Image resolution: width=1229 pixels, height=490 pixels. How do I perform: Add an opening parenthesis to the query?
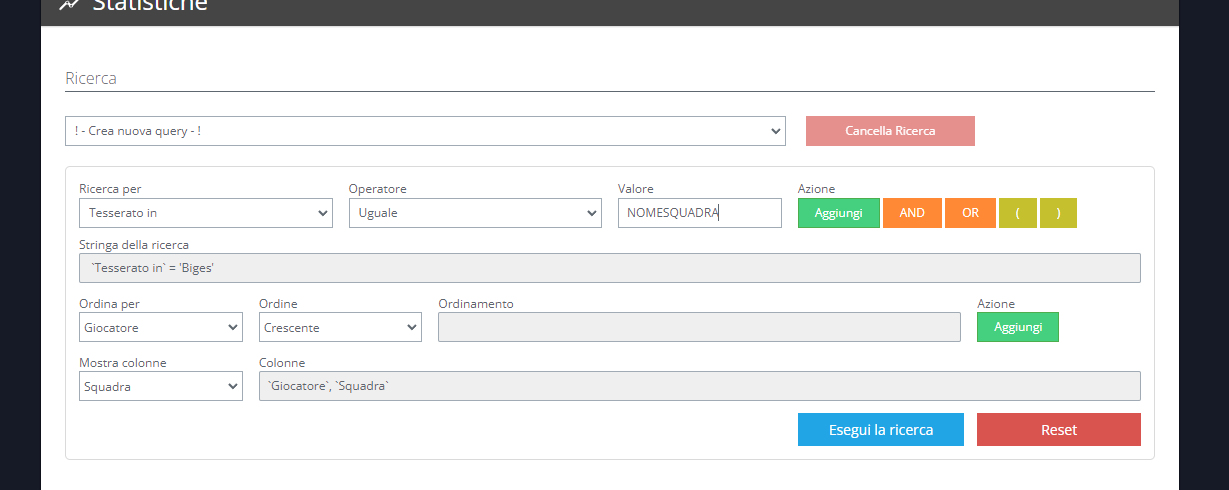(x=1017, y=213)
